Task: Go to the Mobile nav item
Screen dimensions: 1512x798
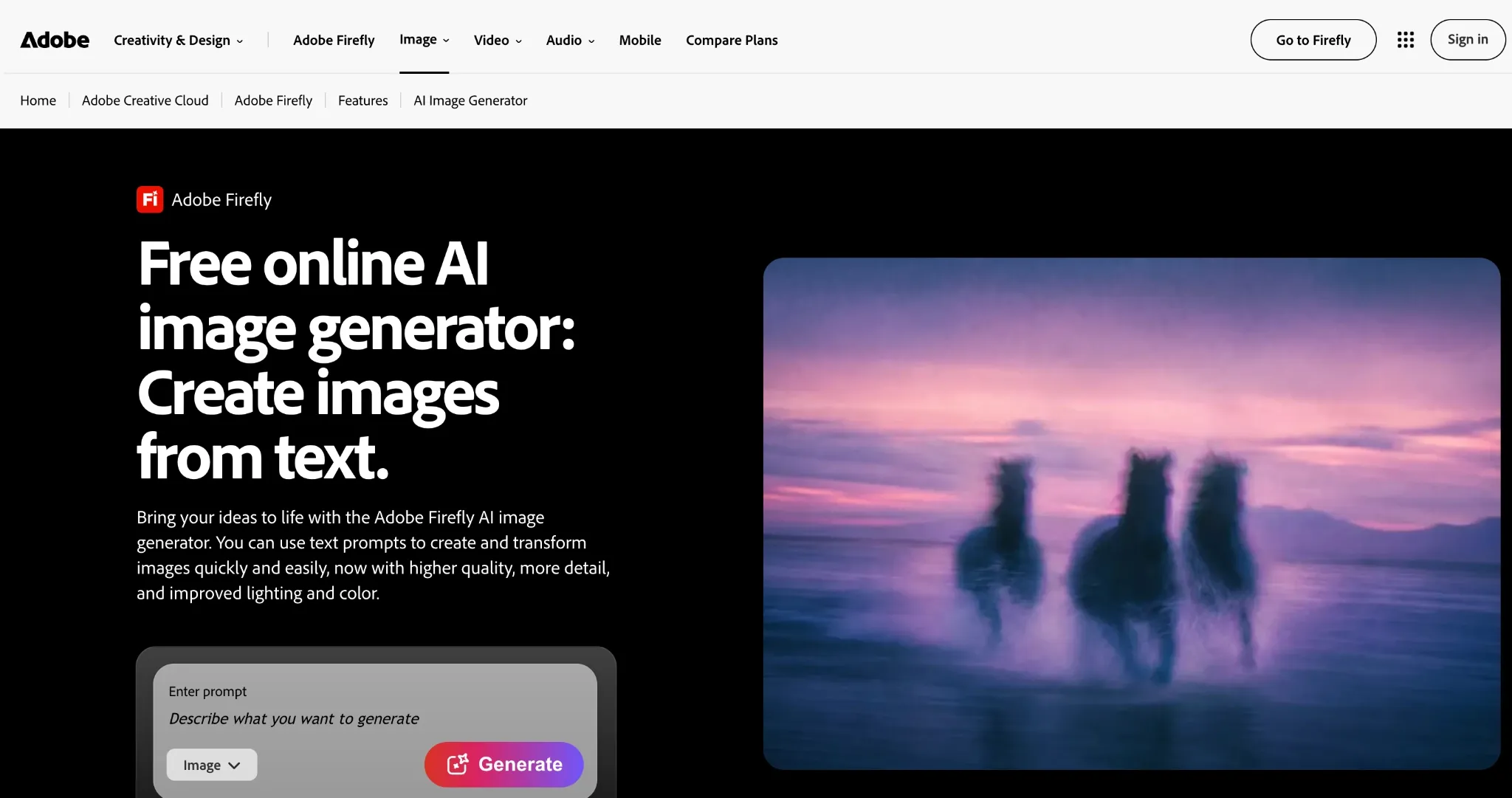Action: click(640, 40)
